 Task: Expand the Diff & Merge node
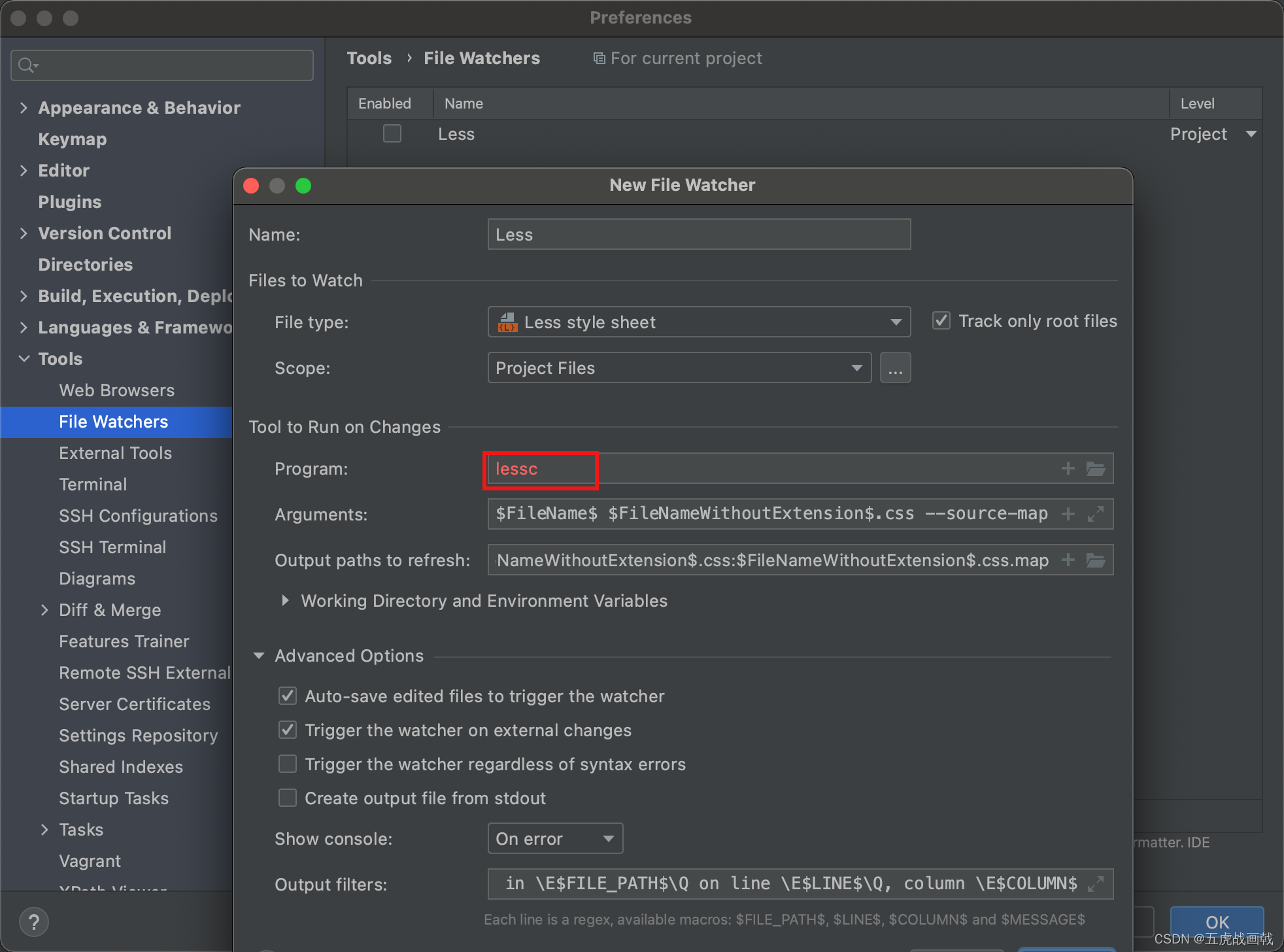coord(44,610)
